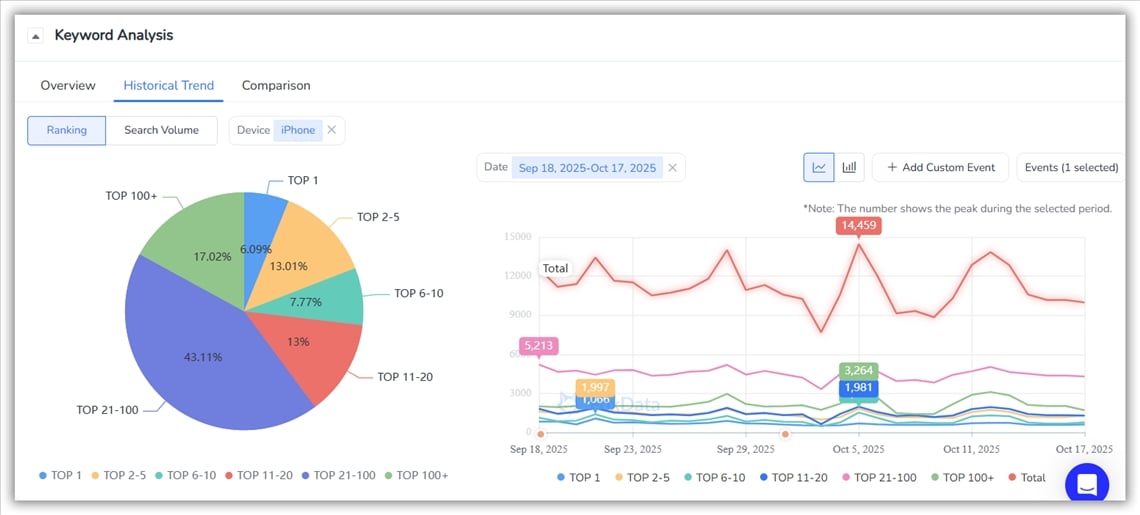Collapse the Keyword Analysis section arrow
This screenshot has width=1140, height=515.
(36, 36)
